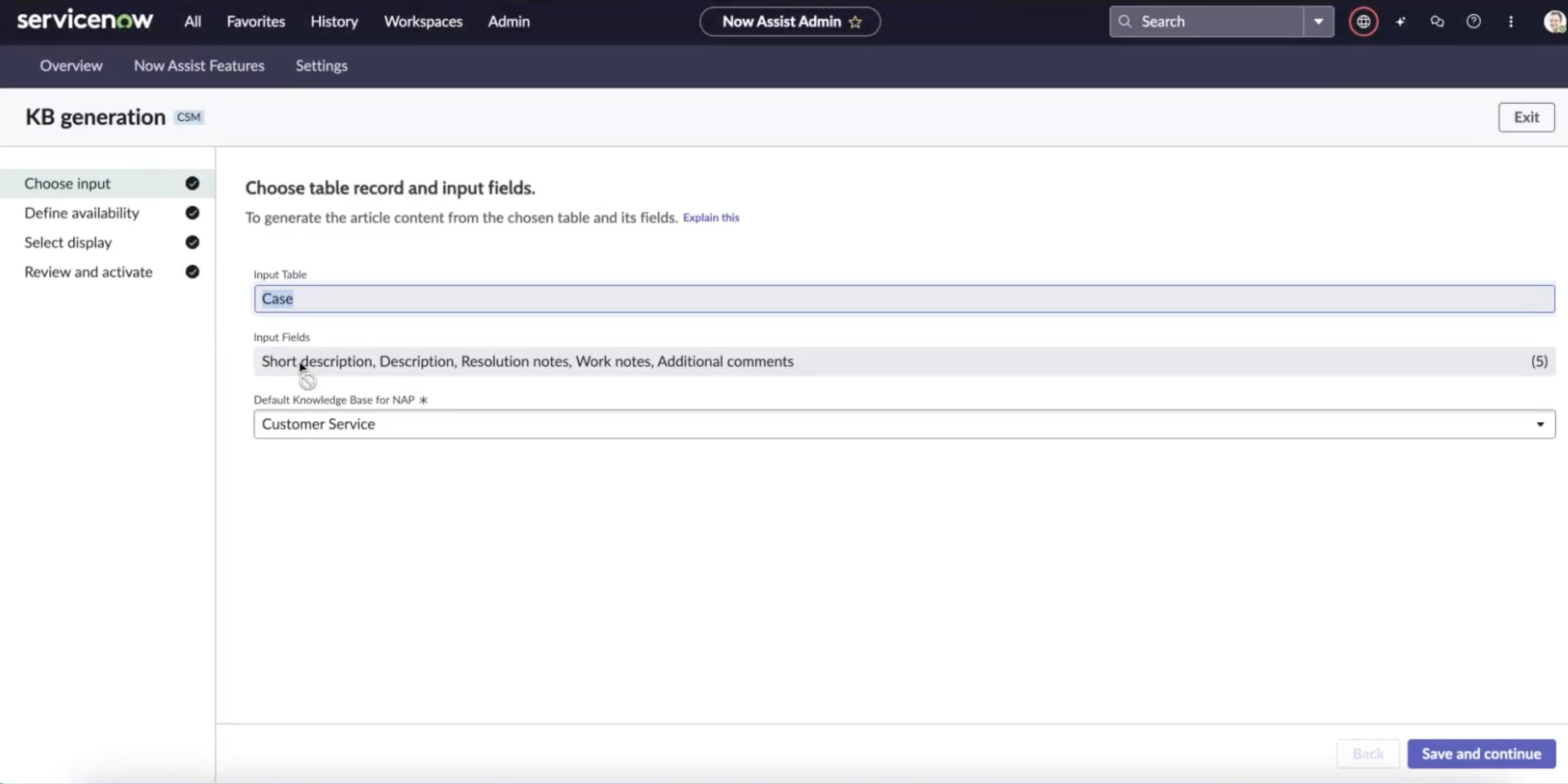1568x784 pixels.
Task: Open the History menu
Action: pos(334,22)
